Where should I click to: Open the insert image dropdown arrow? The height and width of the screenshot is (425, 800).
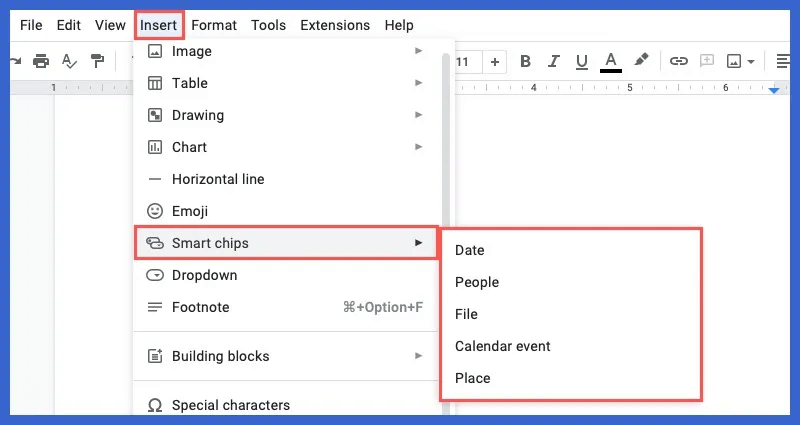pos(751,62)
